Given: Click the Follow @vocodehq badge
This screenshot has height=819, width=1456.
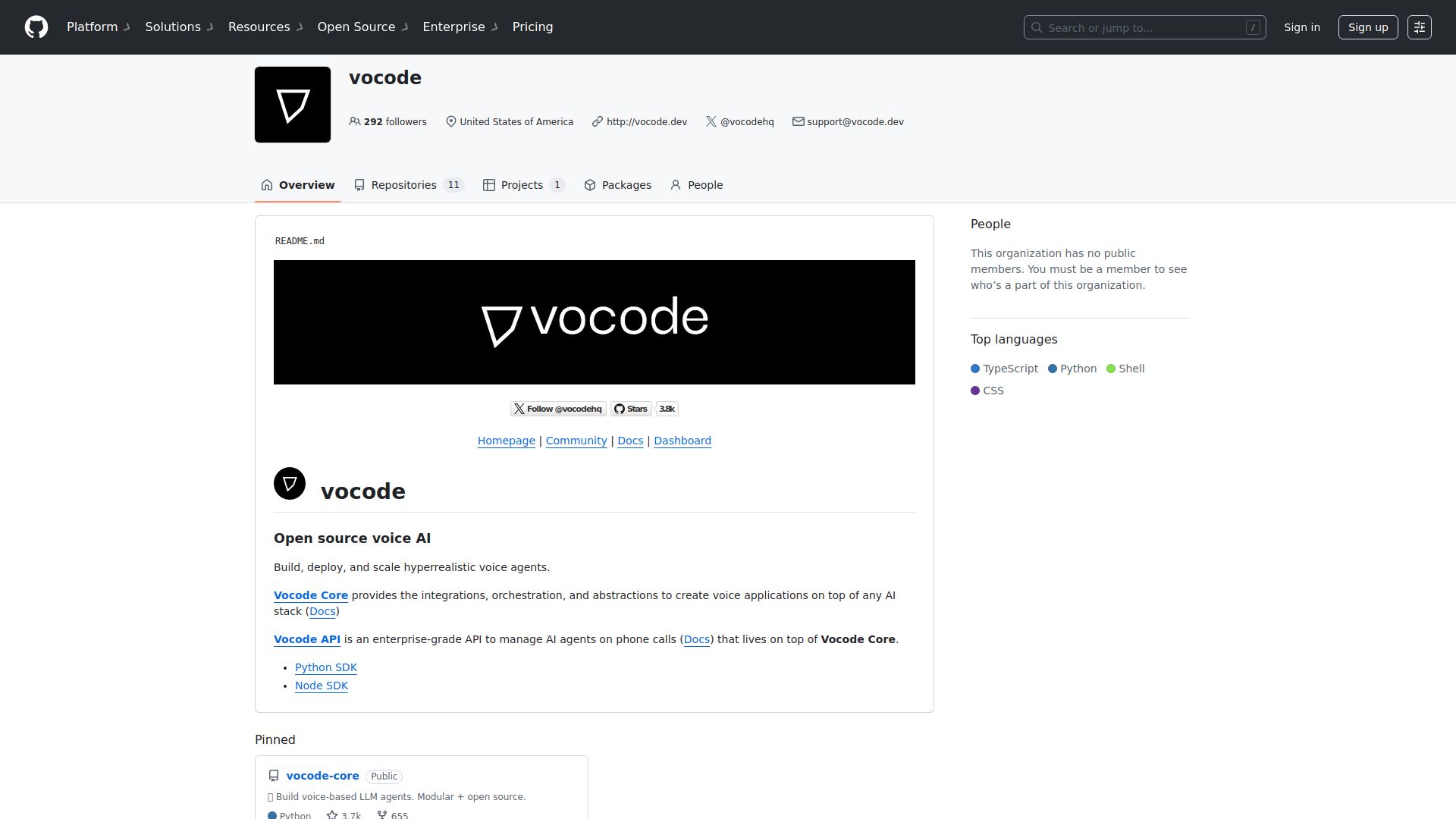Looking at the screenshot, I should click(x=558, y=409).
